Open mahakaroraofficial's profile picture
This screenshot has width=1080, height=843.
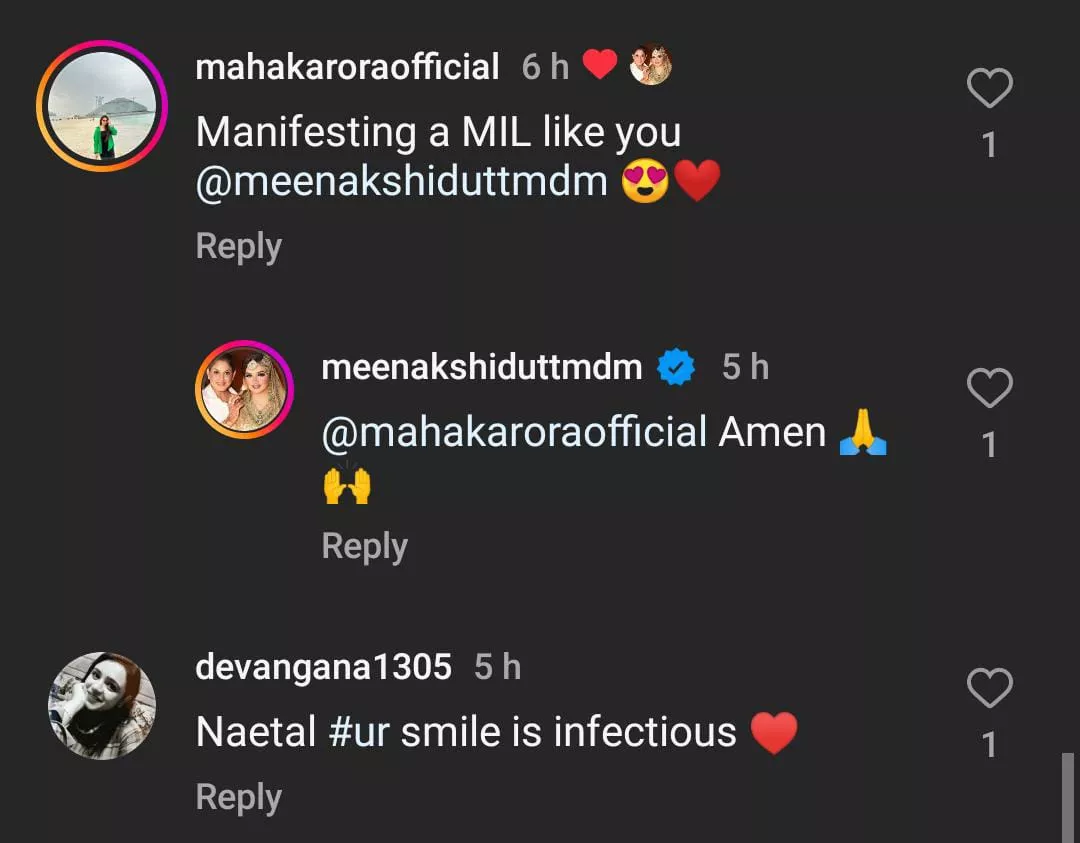tap(102, 106)
